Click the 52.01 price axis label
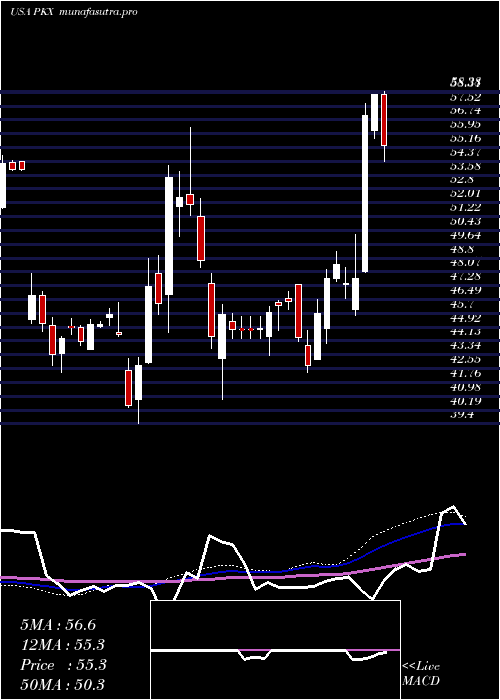500x700 pixels. click(465, 193)
